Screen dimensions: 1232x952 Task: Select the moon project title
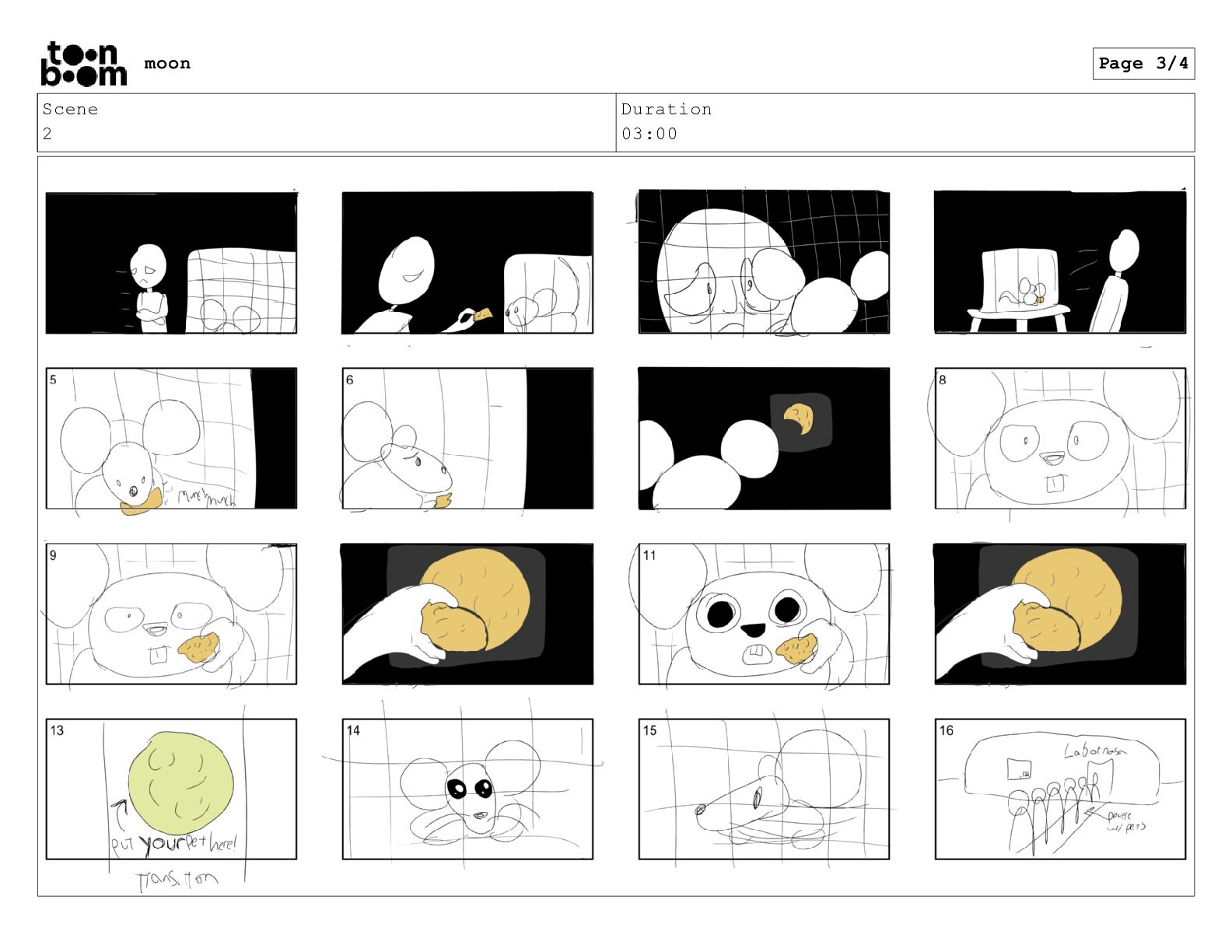click(167, 64)
